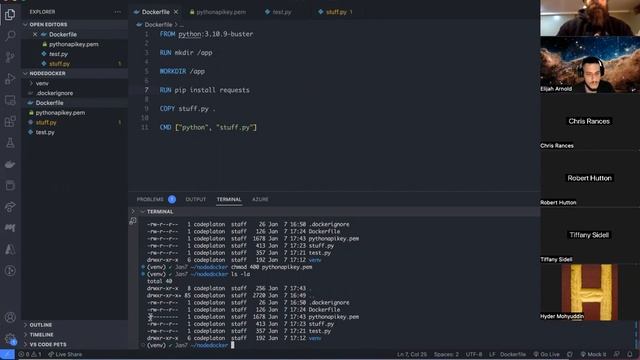Image resolution: width=640 pixels, height=360 pixels.
Task: Open .dockerignore in file tree
Action: click(54, 93)
